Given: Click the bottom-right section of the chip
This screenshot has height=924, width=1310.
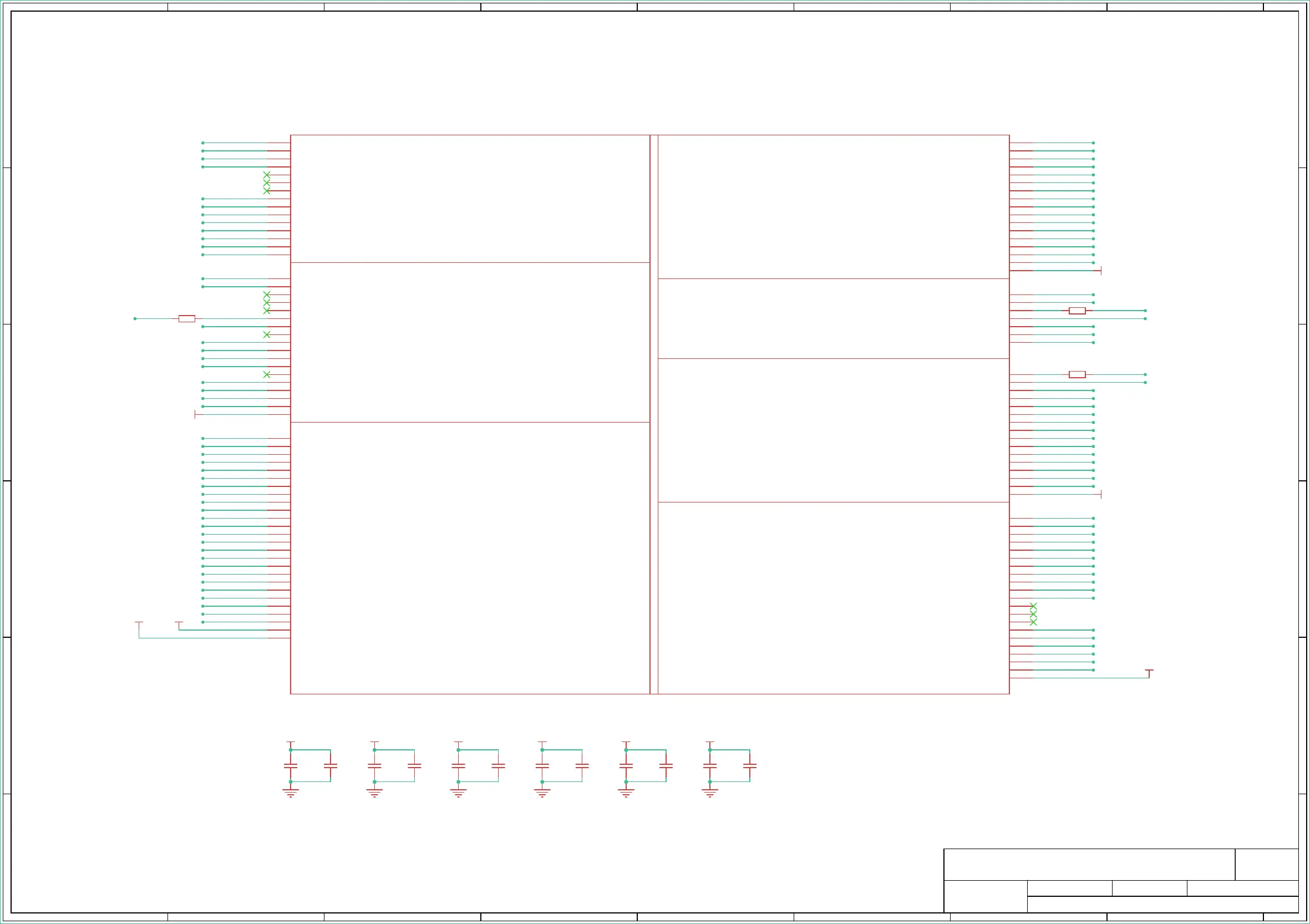Looking at the screenshot, I should (x=833, y=597).
